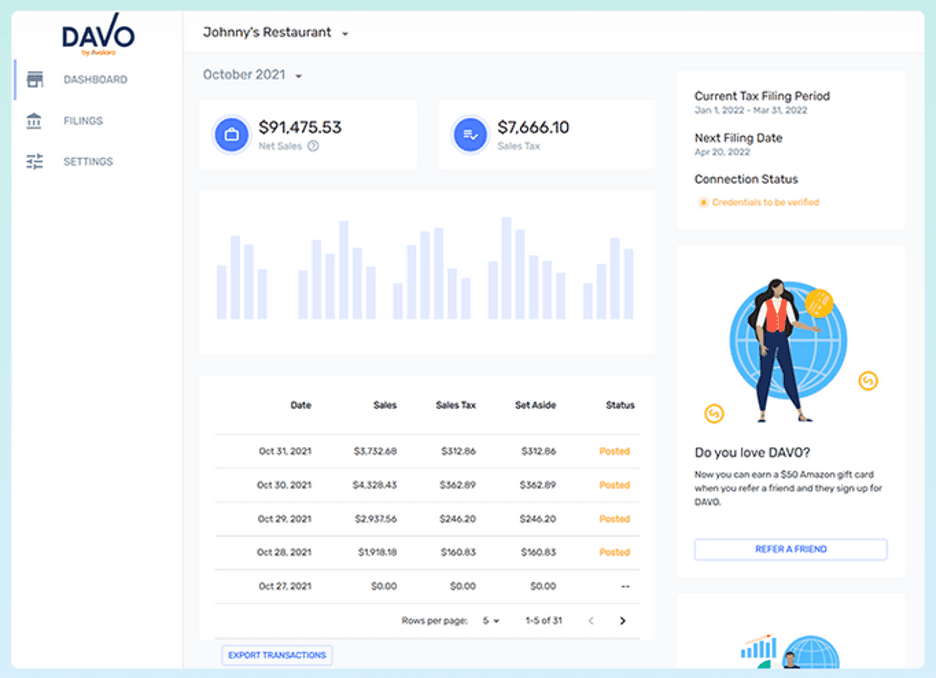The image size is (936, 678).
Task: Click the Settings sliders icon
Action: (35, 162)
